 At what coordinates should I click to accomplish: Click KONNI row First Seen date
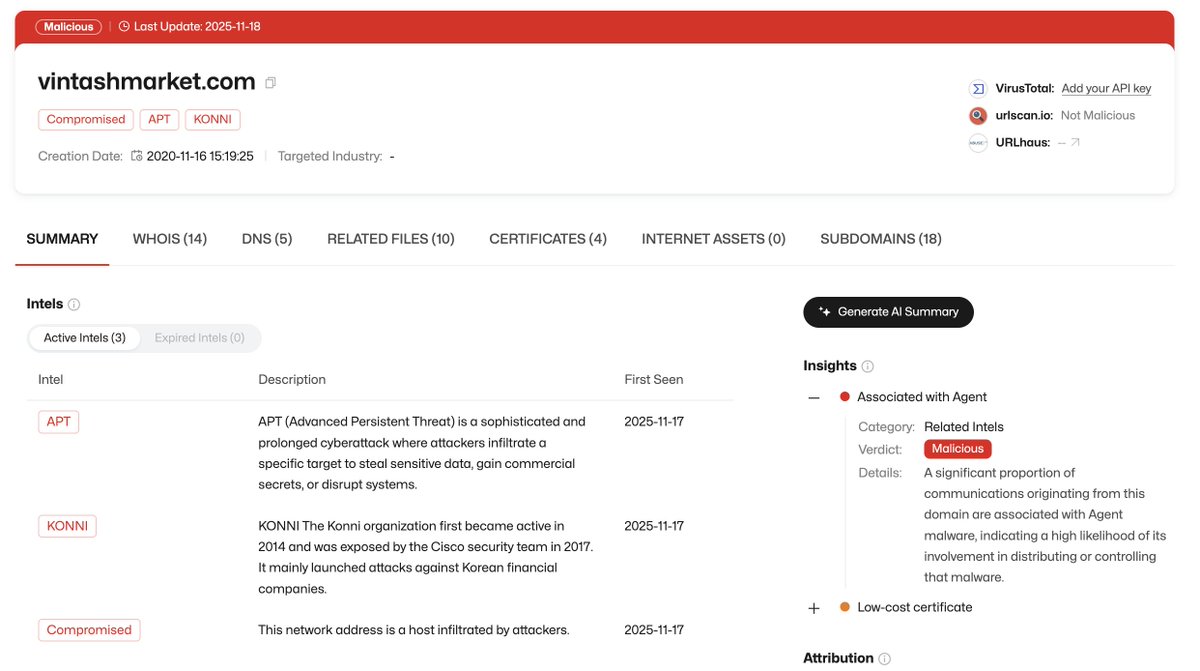pos(654,526)
